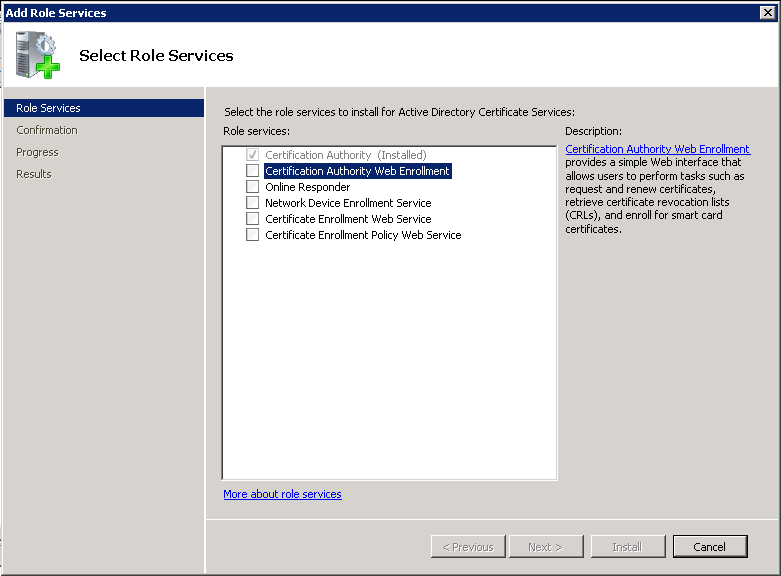Viewport: 781px width, 576px height.
Task: Tick Network Device Enrollment Service checkbox
Action: tap(253, 203)
